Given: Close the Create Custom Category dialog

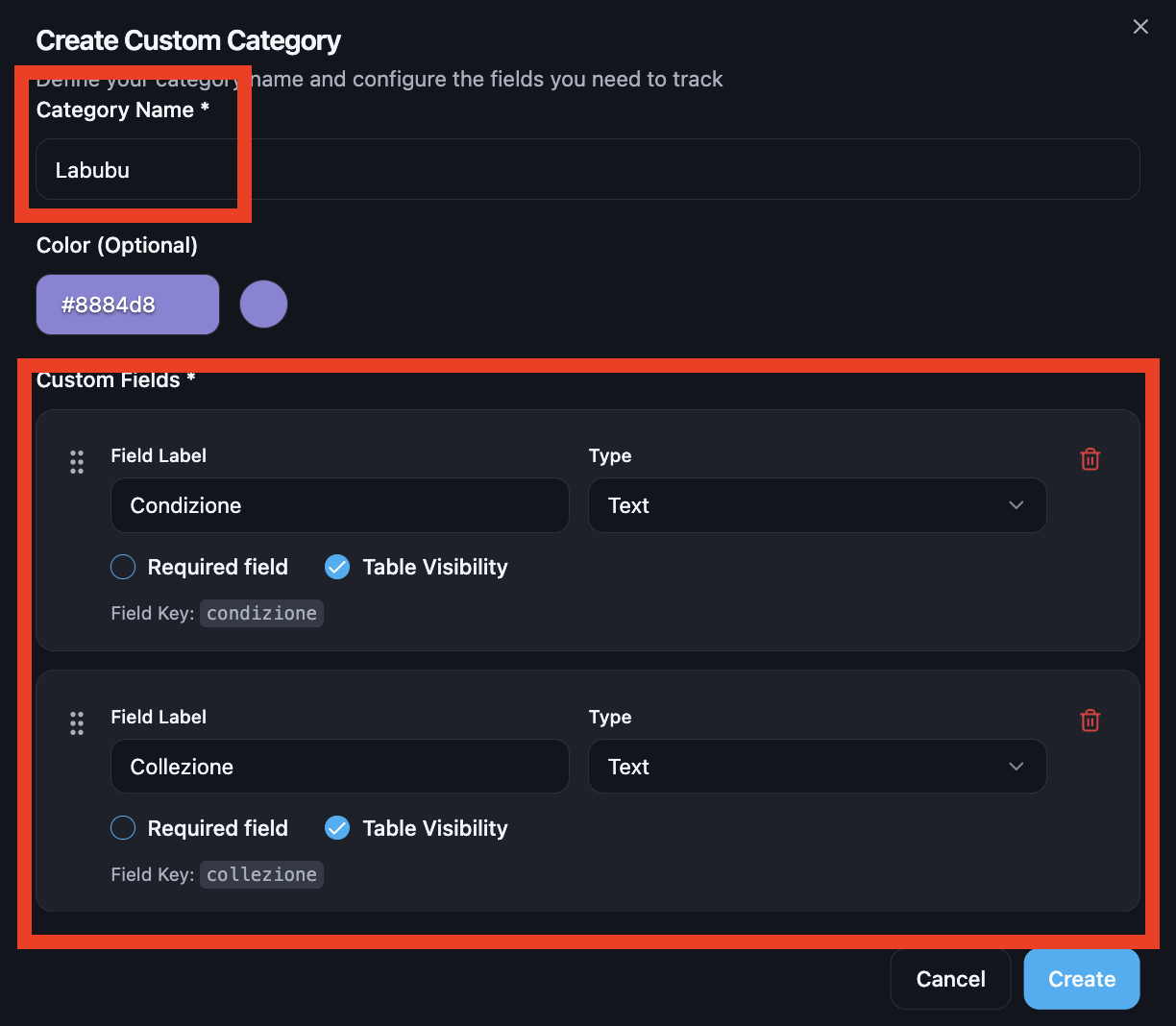Looking at the screenshot, I should (x=1140, y=27).
